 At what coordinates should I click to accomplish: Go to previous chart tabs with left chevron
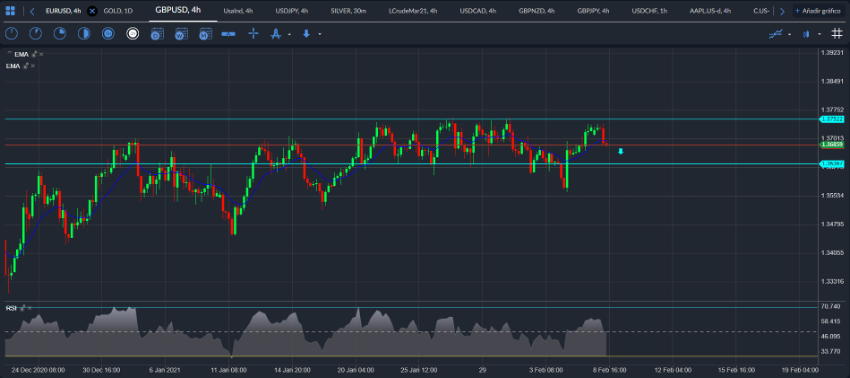(x=33, y=11)
